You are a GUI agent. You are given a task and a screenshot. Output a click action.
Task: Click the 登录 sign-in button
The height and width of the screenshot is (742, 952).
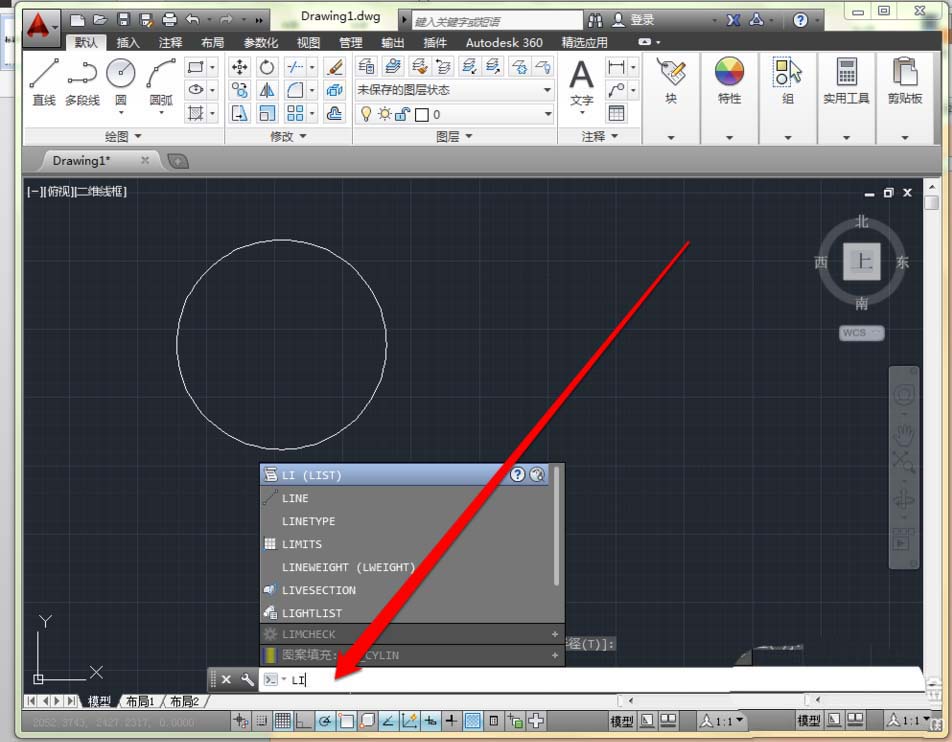pyautogui.click(x=633, y=20)
